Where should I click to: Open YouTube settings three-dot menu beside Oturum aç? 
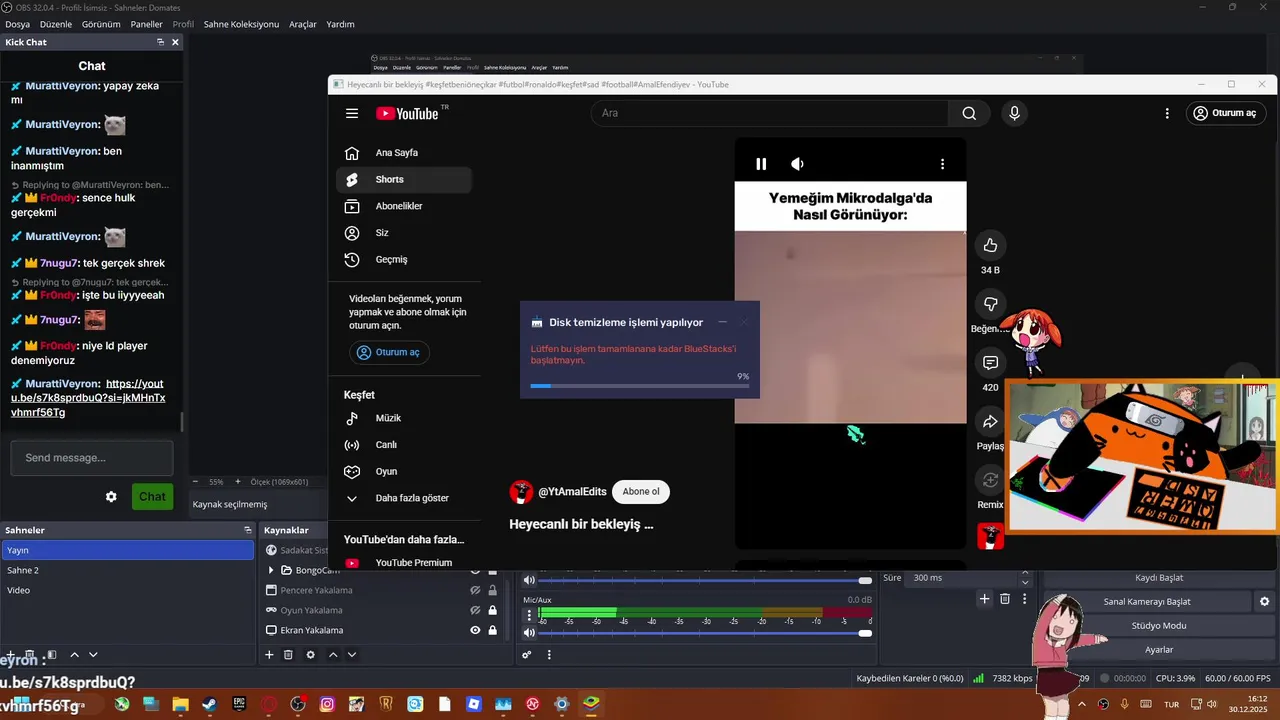1167,113
